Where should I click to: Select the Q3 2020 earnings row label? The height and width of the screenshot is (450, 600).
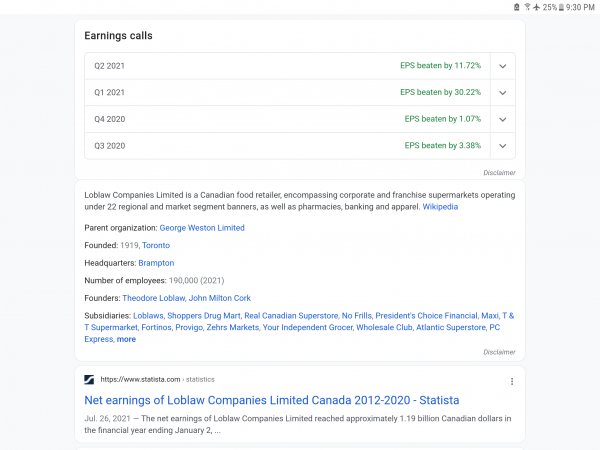(109, 146)
